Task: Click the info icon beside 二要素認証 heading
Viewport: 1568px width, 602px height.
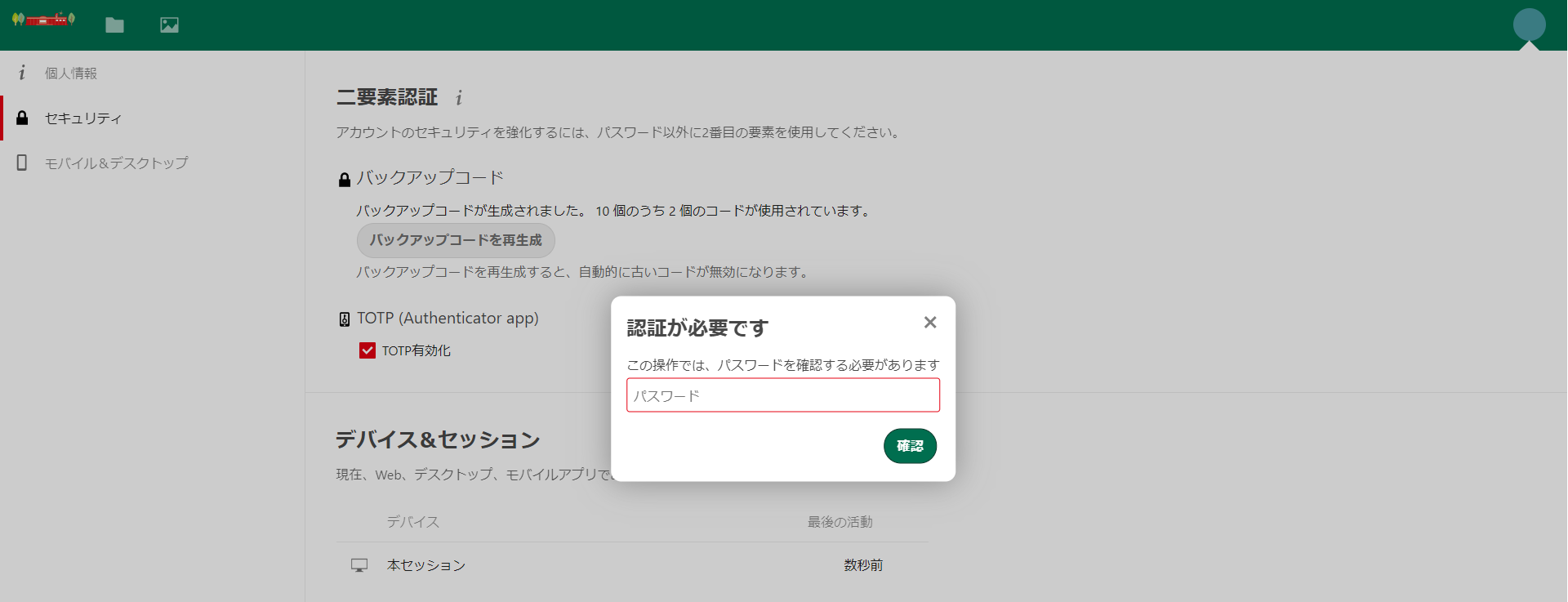Action: 459,98
